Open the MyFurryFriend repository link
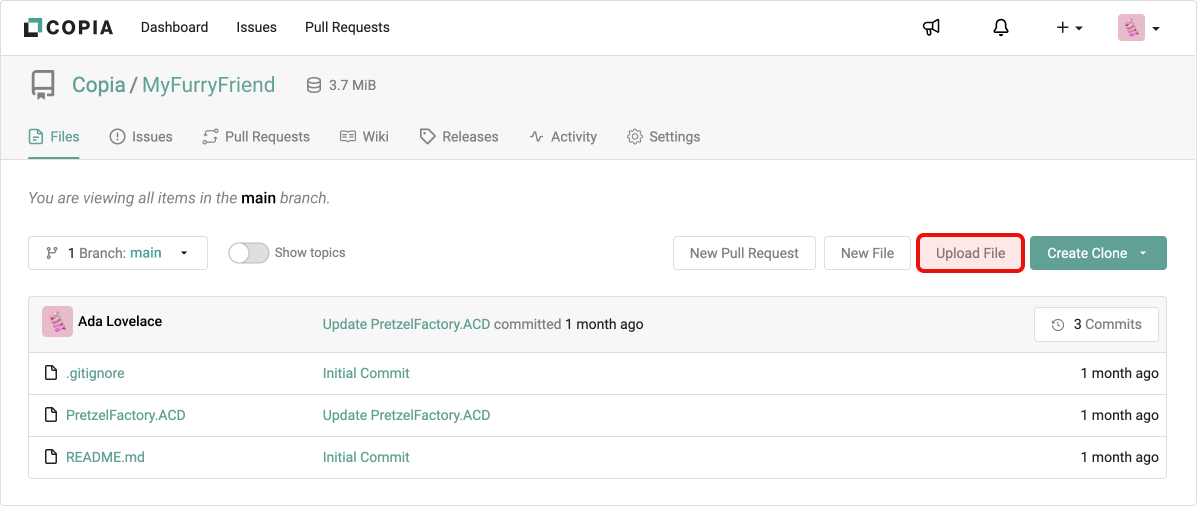Viewport: 1197px width, 506px height. point(208,85)
